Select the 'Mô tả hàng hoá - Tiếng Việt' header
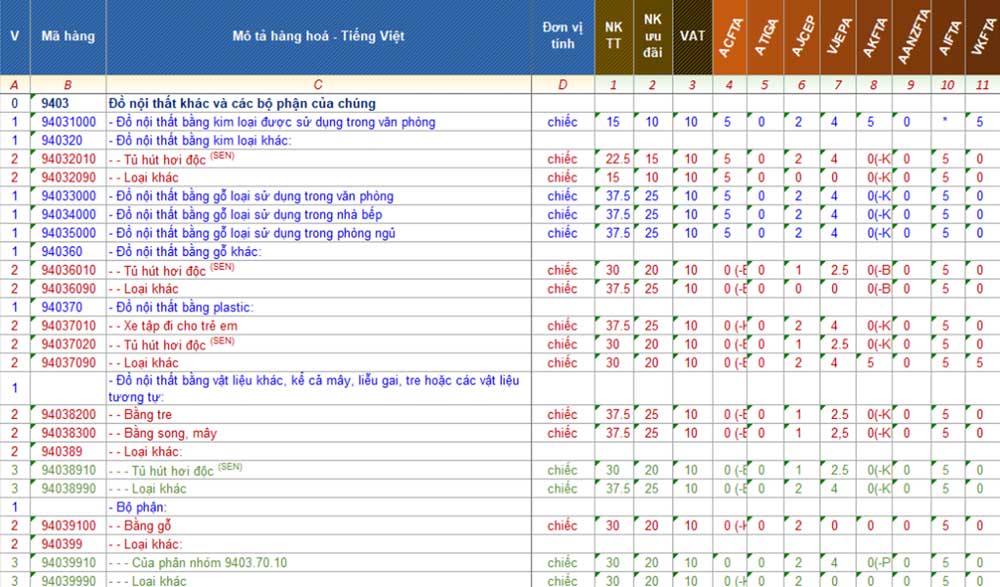The width and height of the screenshot is (1000, 587). pos(318,37)
